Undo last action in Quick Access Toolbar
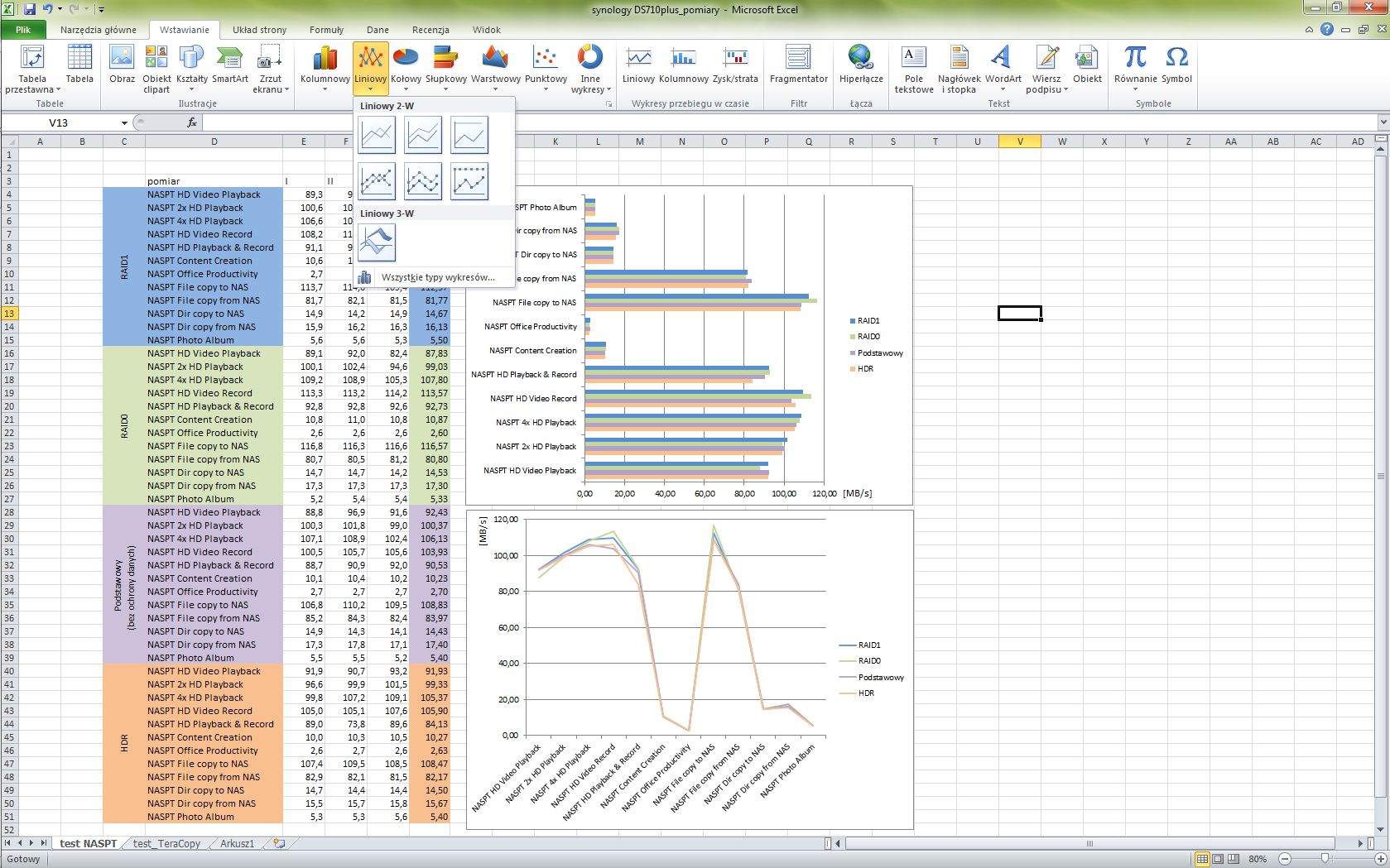This screenshot has height=868, width=1390. coord(47,9)
